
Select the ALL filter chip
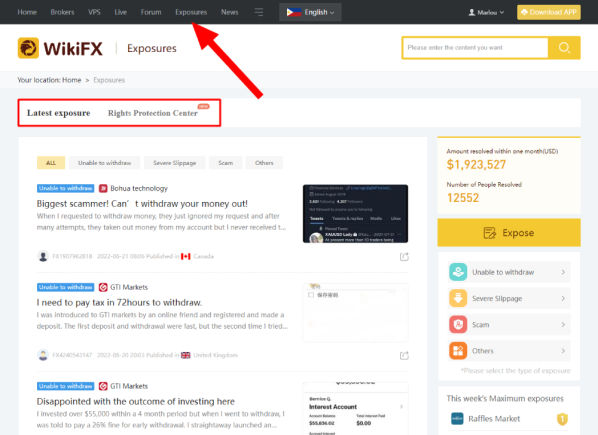coord(51,163)
